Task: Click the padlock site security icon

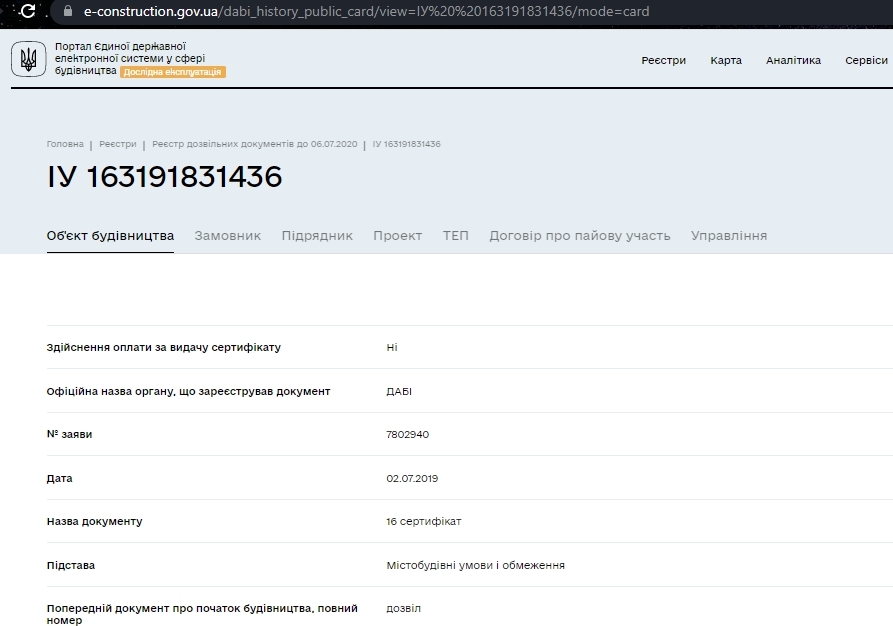Action: 68,11
